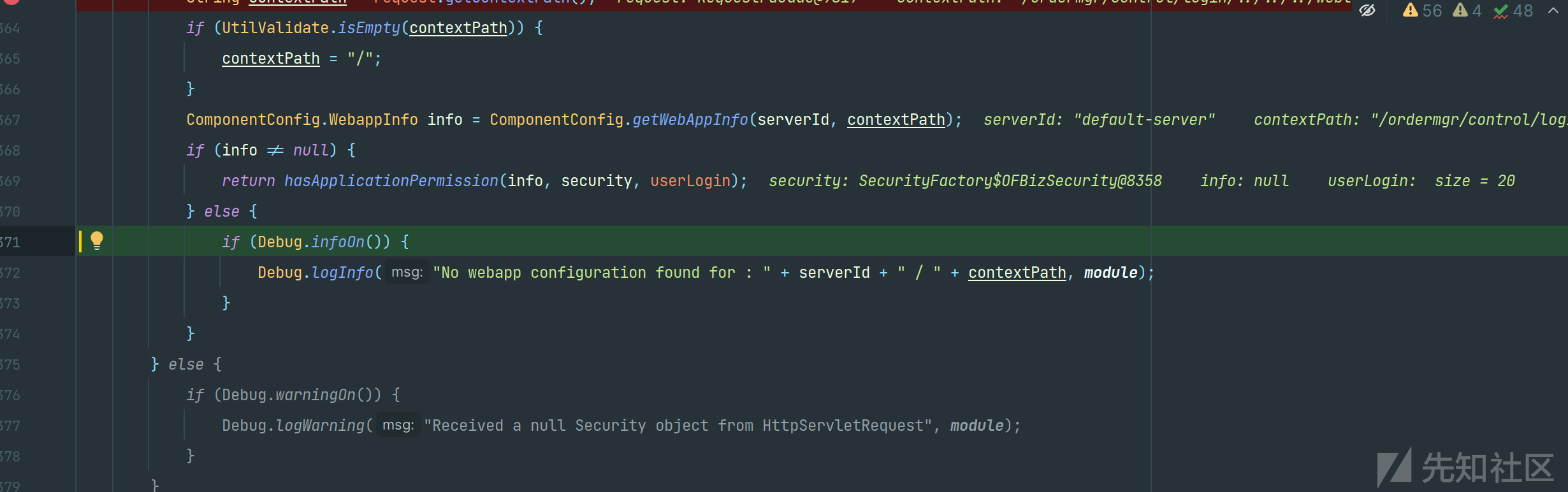
Task: Click the bold module argument in logInfo call
Action: [x=1111, y=273]
